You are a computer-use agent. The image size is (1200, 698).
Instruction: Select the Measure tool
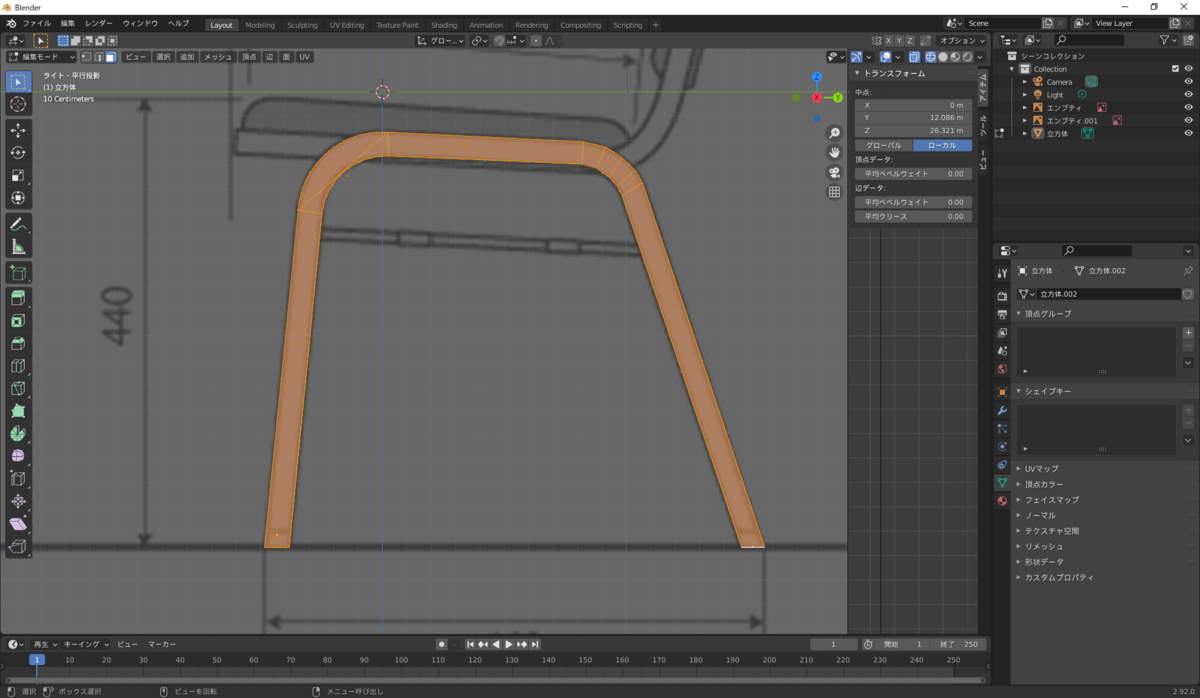coord(18,247)
